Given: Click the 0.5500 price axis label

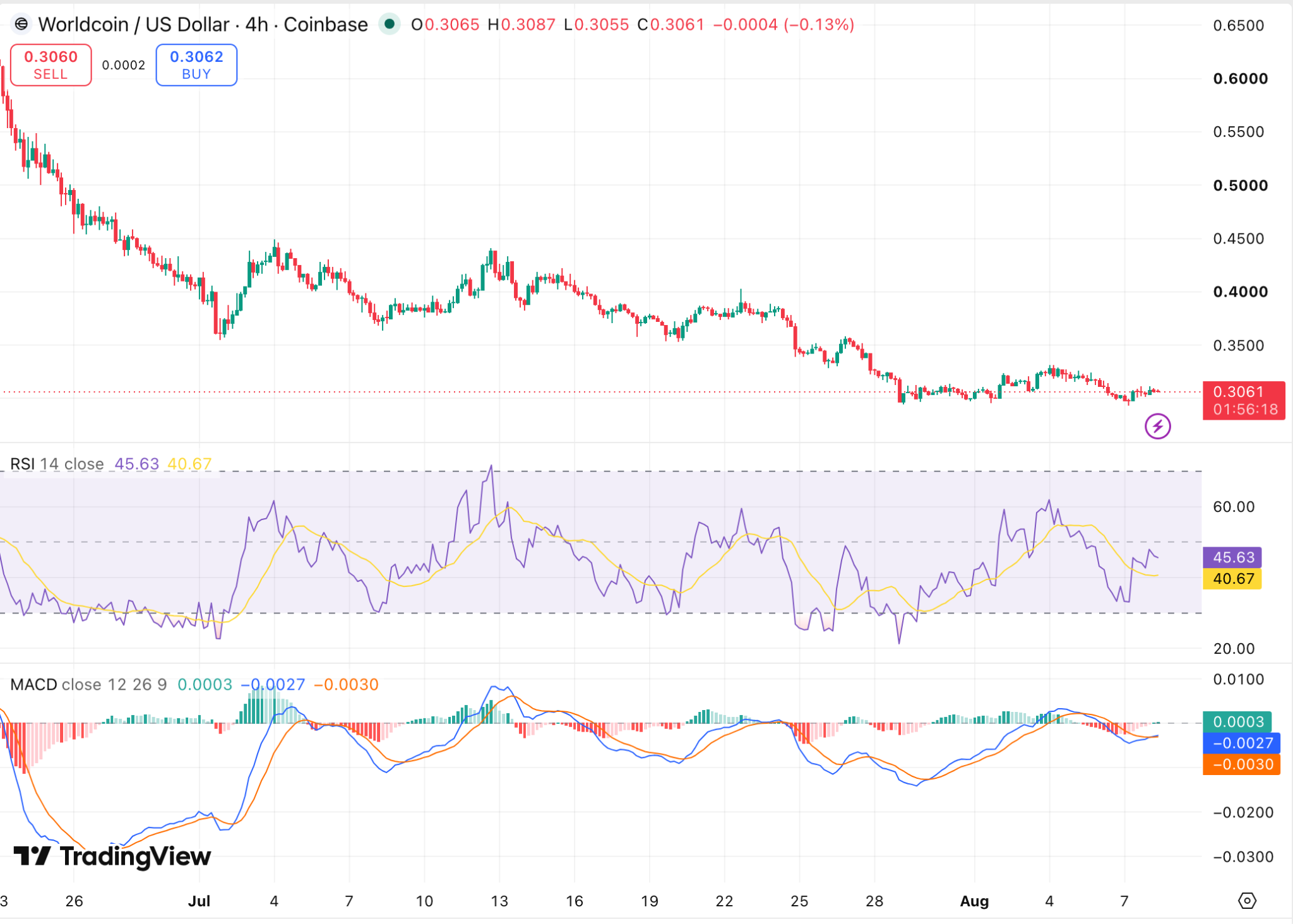Looking at the screenshot, I should point(1239,132).
